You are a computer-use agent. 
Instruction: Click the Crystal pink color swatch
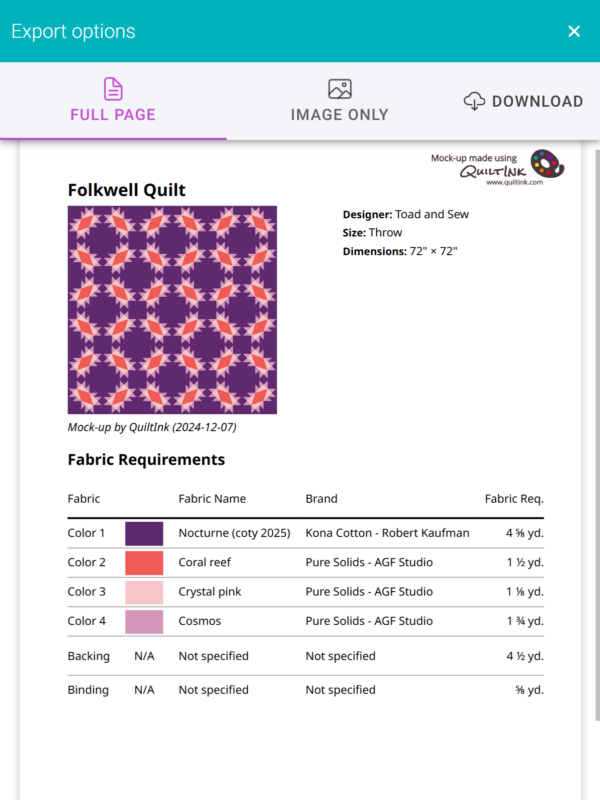coord(144,592)
